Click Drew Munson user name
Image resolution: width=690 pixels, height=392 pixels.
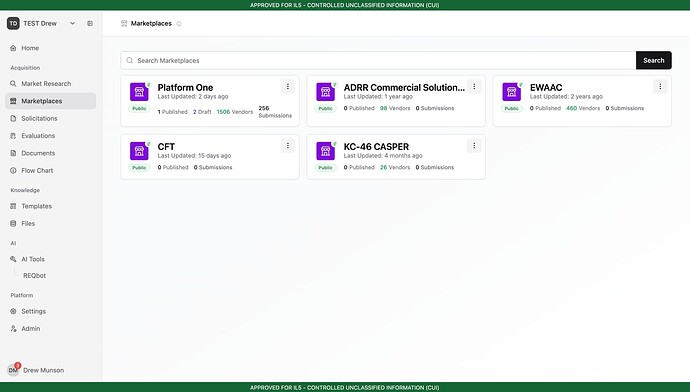(x=44, y=370)
